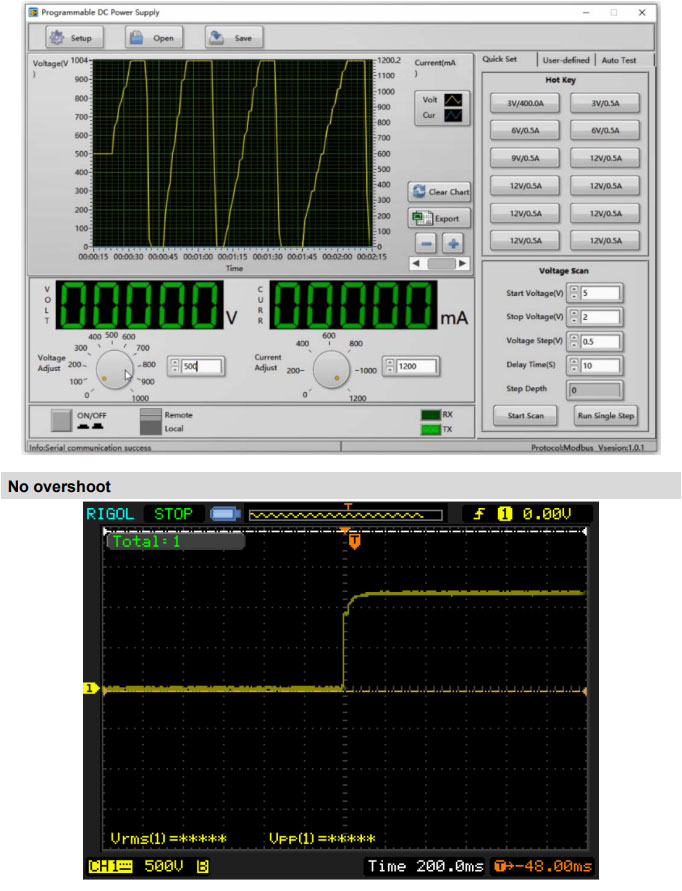Click the voltage value field showing 500
682x891 pixels.
[x=201, y=367]
